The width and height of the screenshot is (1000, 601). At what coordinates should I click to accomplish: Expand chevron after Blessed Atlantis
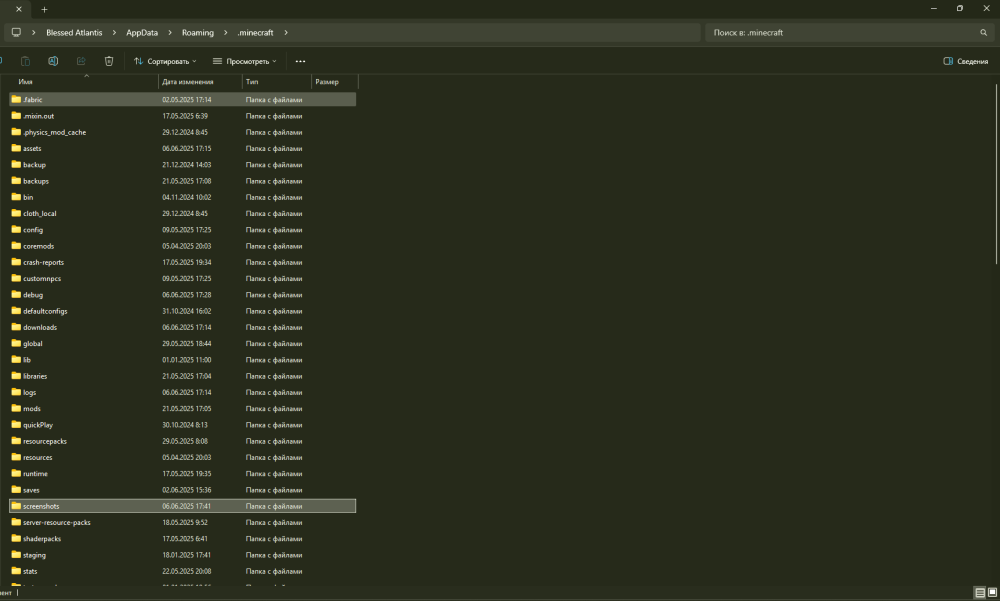(x=114, y=33)
